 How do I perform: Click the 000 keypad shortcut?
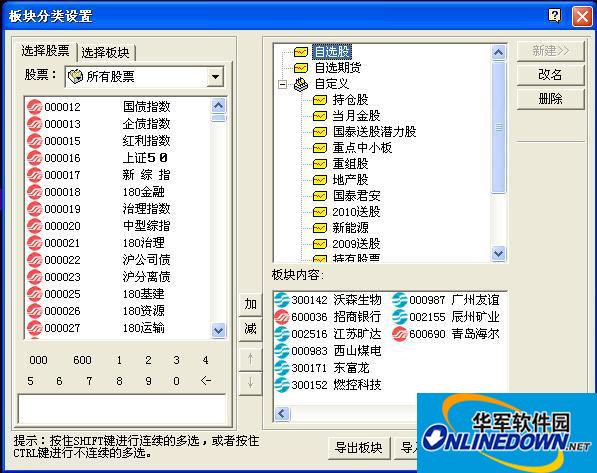point(38,360)
